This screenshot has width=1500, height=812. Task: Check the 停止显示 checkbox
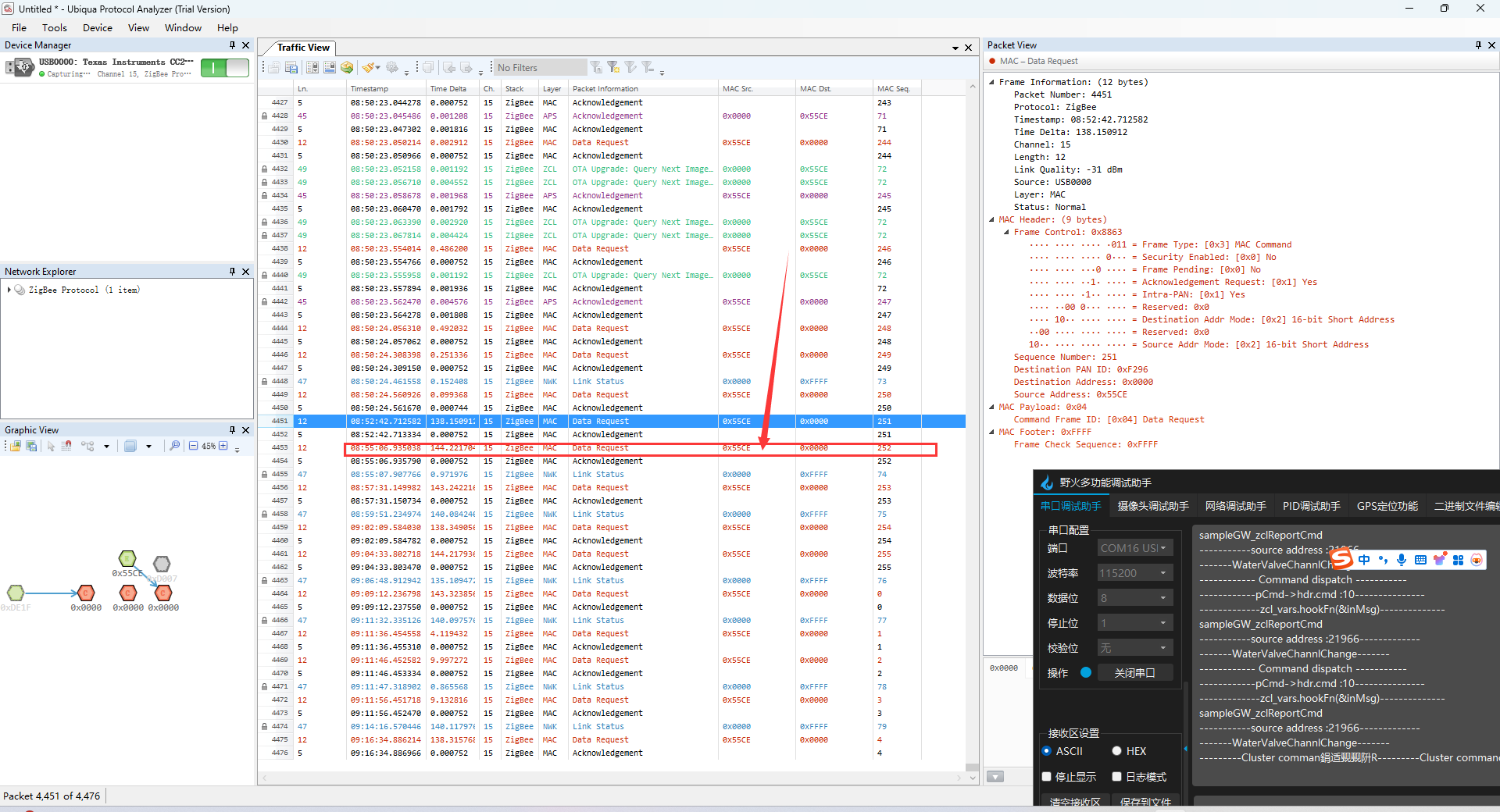click(1047, 777)
